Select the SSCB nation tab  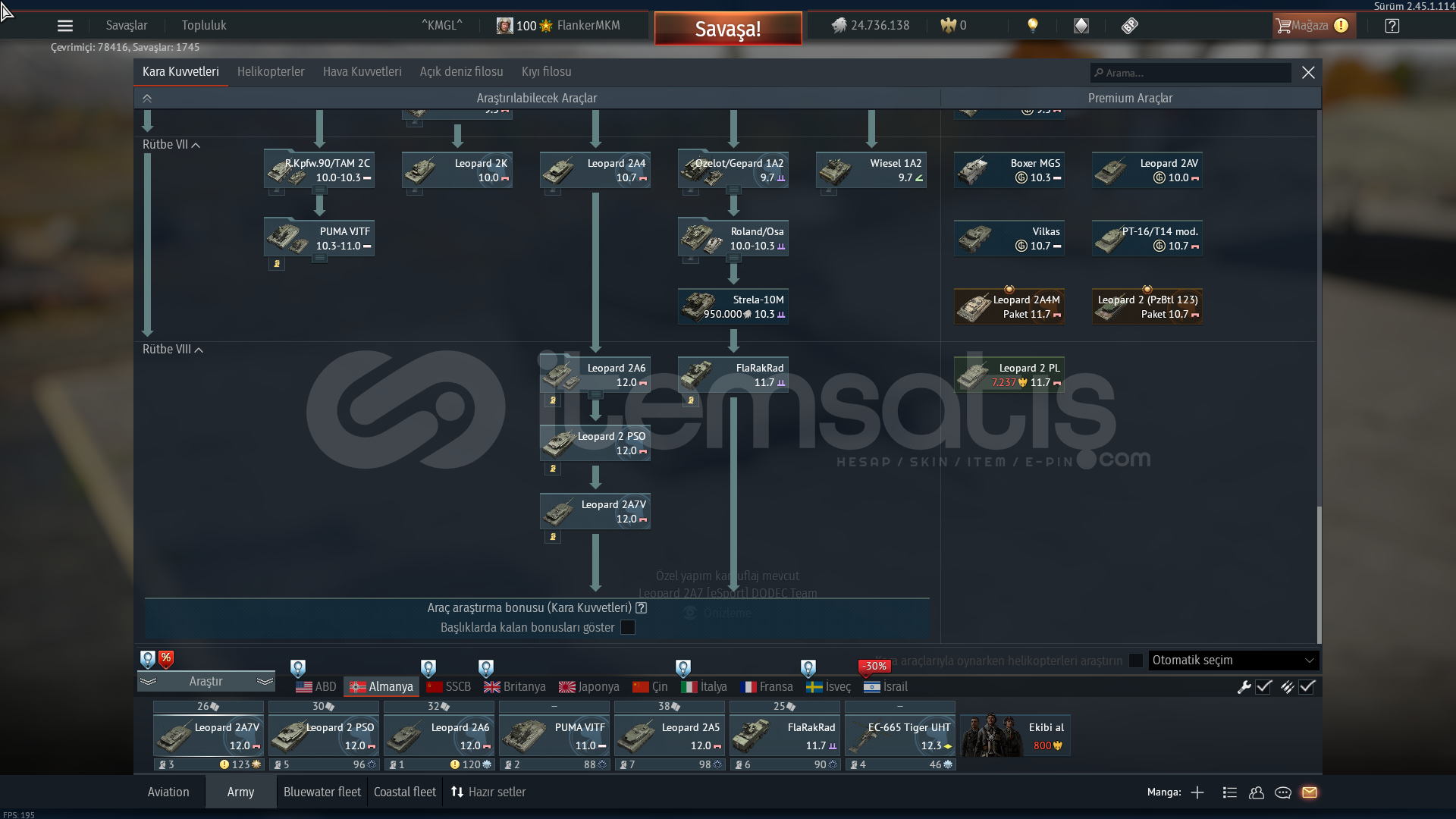[449, 687]
